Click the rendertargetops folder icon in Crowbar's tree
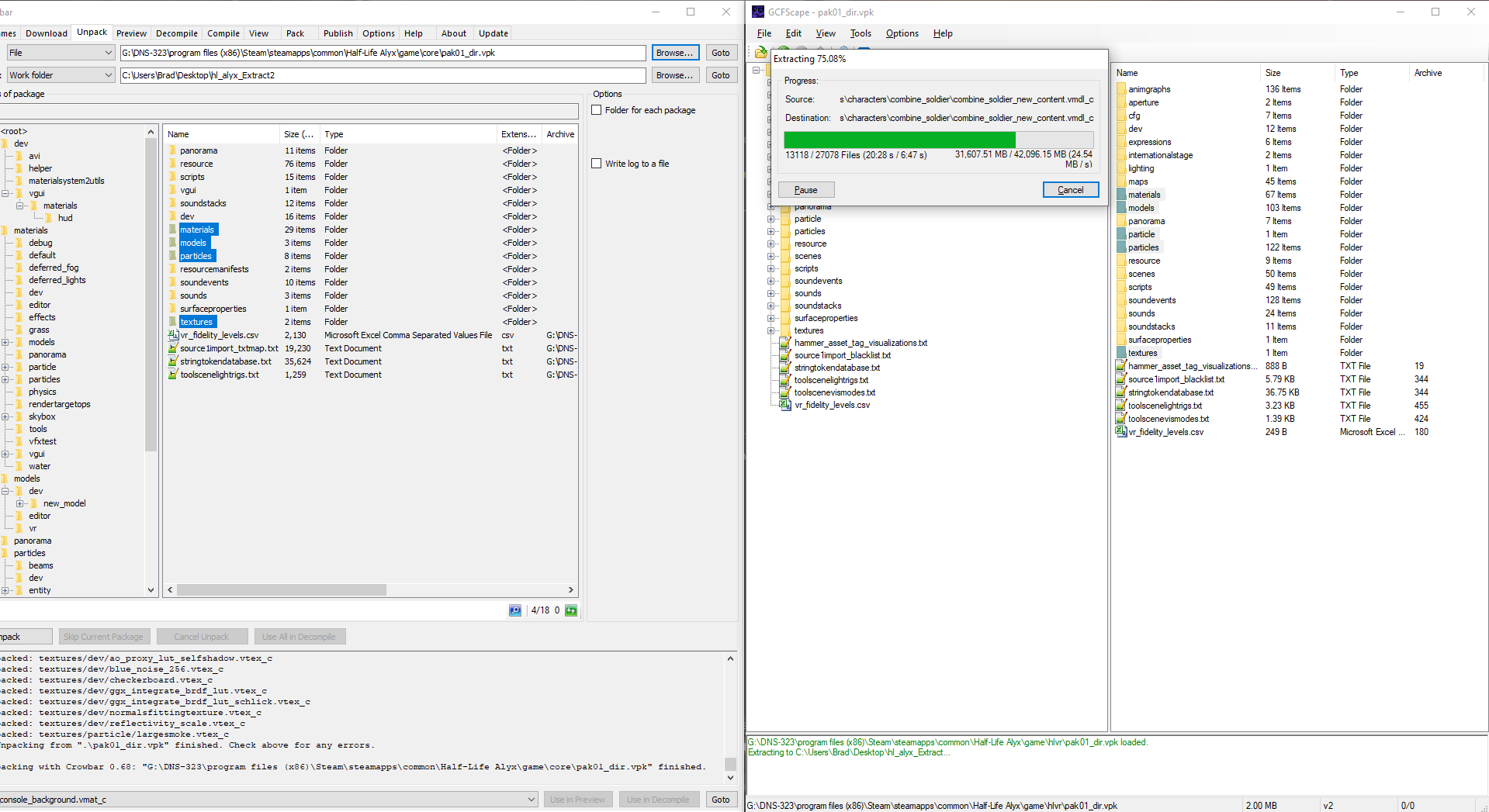 19,404
